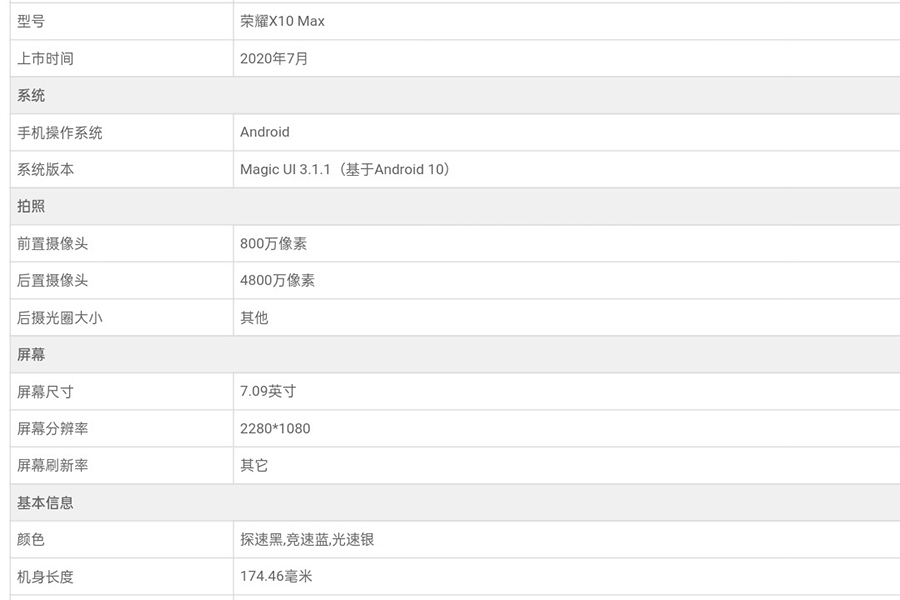Click the 2280*1080 resolution value
The width and height of the screenshot is (900, 600).
[275, 428]
